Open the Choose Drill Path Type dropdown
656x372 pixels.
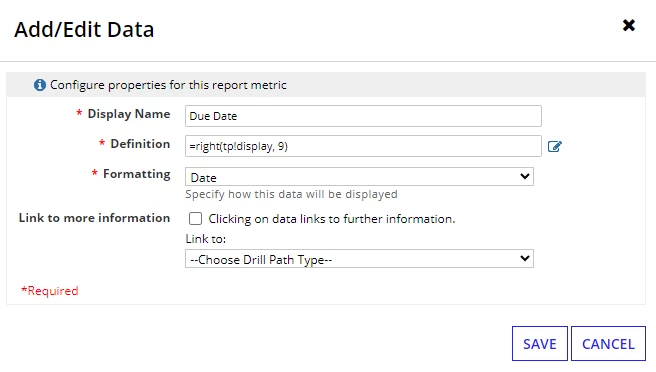359,259
